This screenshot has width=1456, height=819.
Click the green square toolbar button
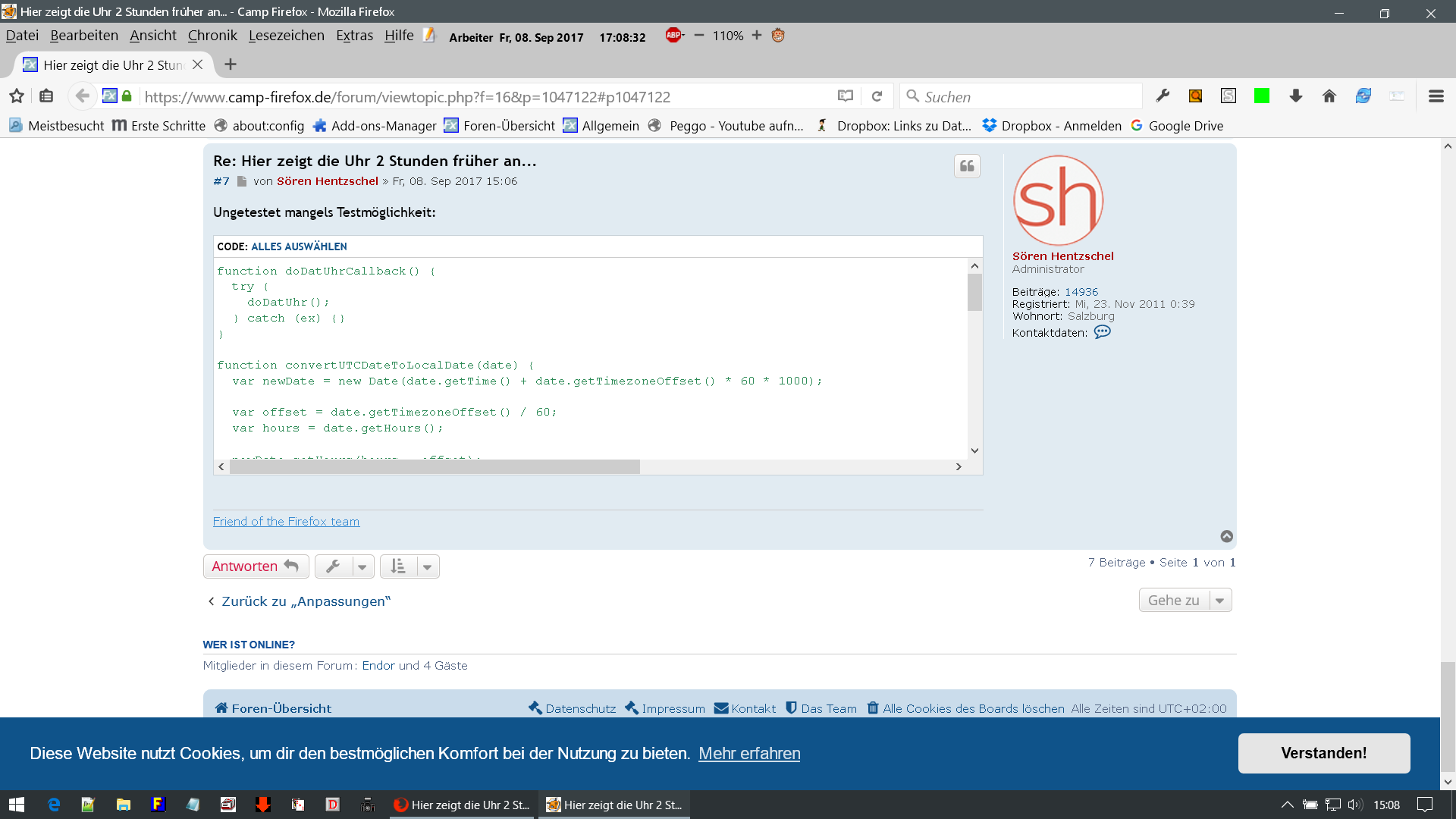tap(1262, 96)
